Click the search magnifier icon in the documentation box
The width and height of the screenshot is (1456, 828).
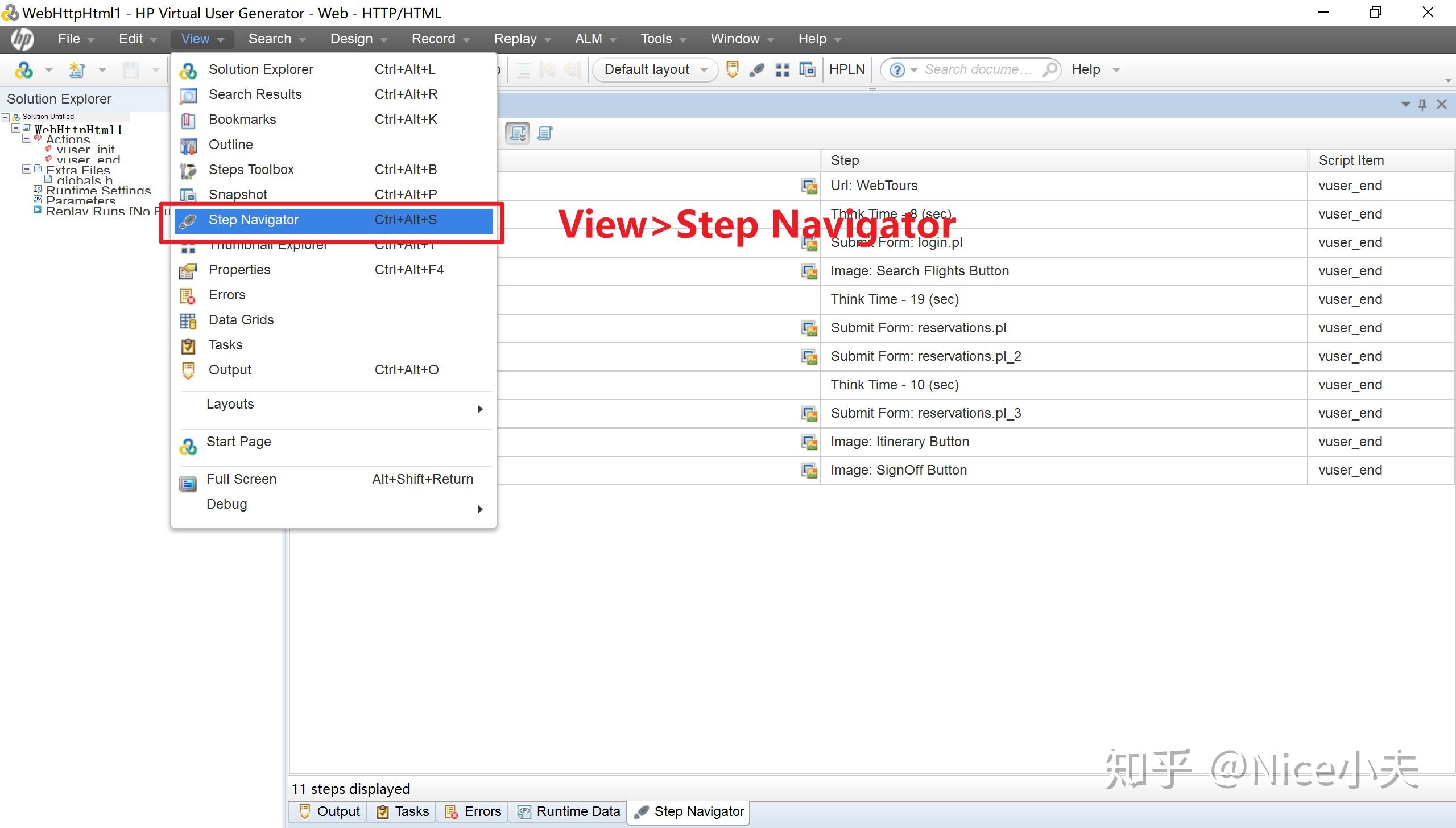click(x=1049, y=69)
